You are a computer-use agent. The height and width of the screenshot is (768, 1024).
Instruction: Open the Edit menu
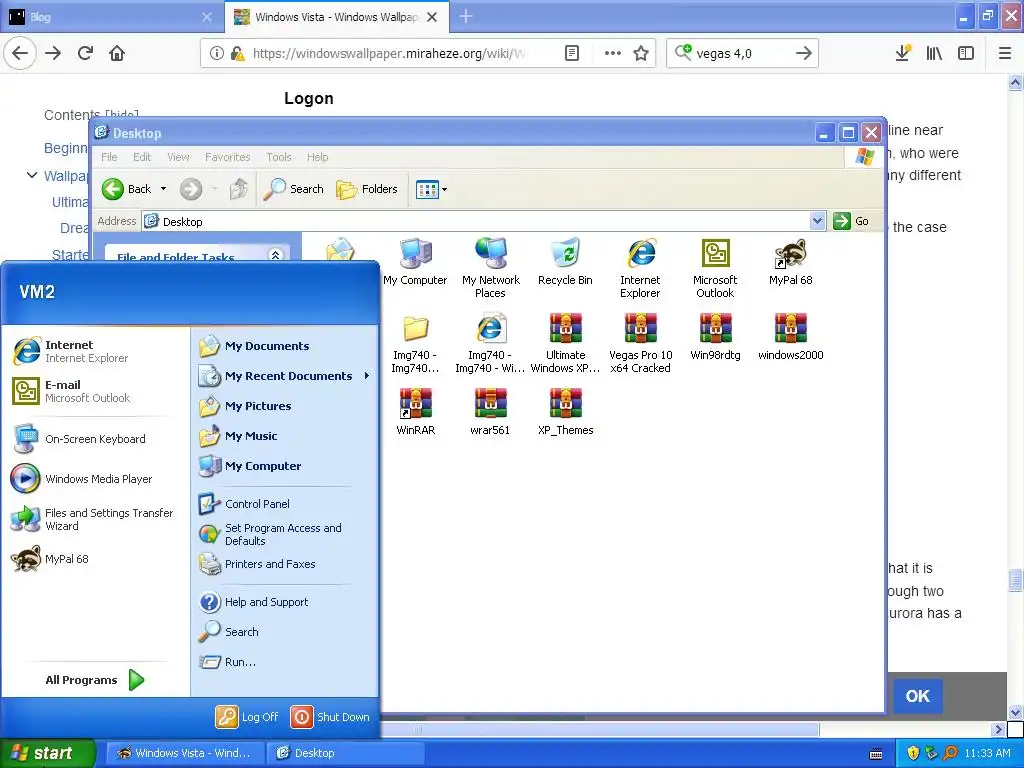pyautogui.click(x=142, y=157)
